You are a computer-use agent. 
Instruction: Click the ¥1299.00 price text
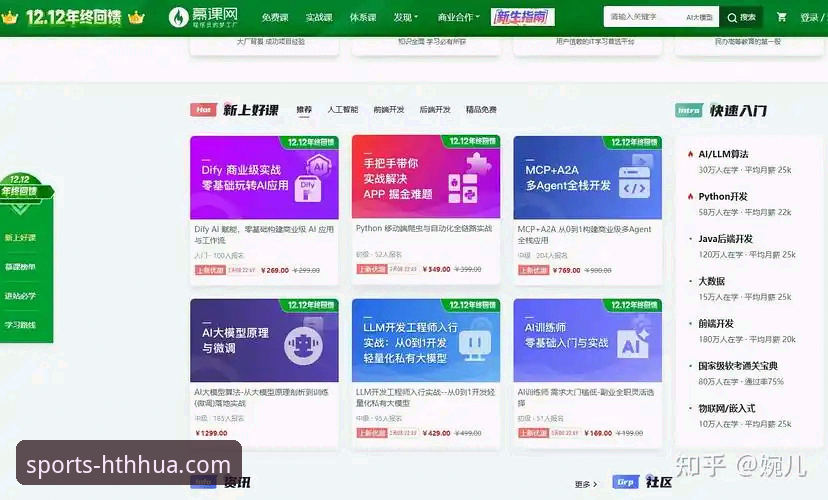211,433
